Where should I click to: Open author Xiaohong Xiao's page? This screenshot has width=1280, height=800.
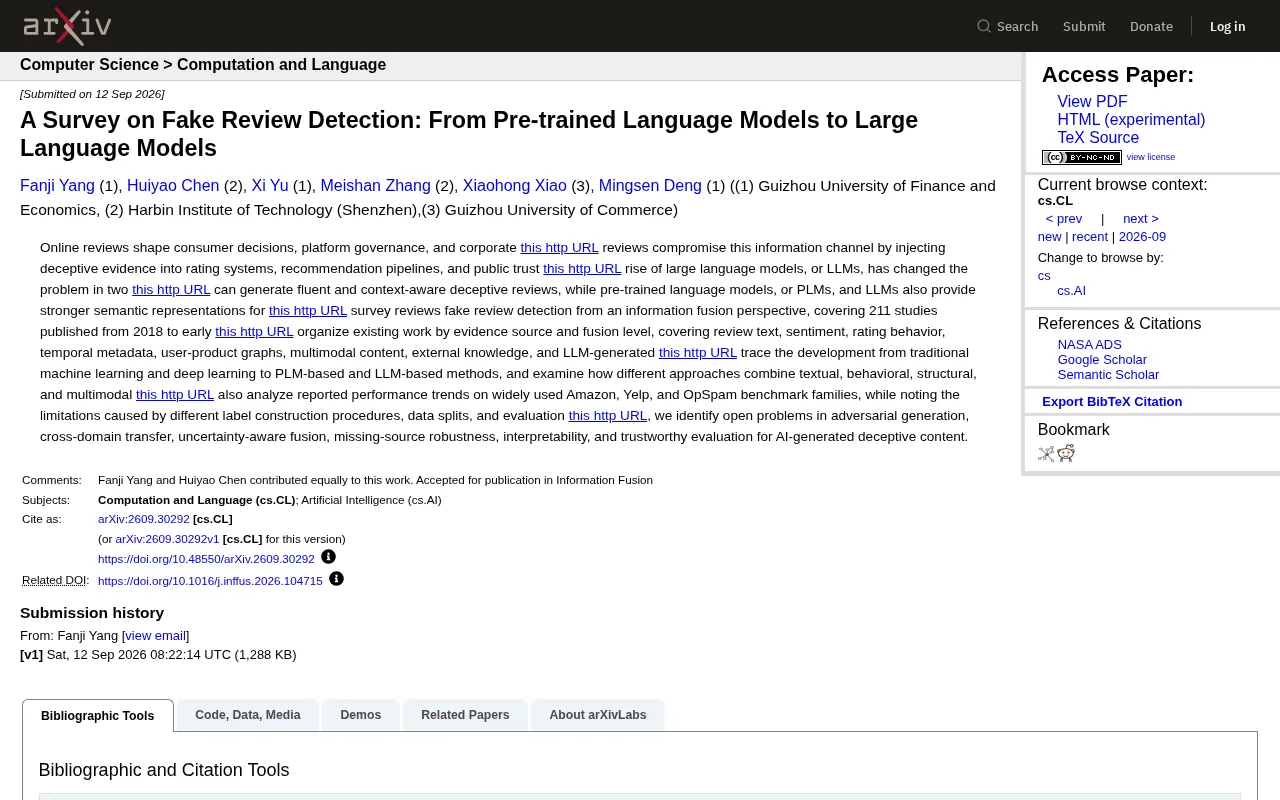[x=514, y=186]
